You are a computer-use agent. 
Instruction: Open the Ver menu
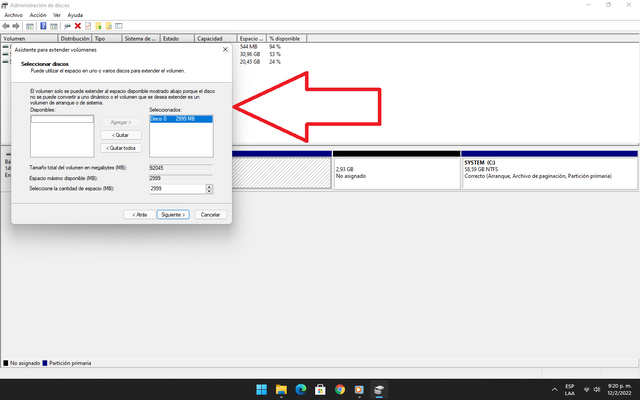pyautogui.click(x=57, y=15)
